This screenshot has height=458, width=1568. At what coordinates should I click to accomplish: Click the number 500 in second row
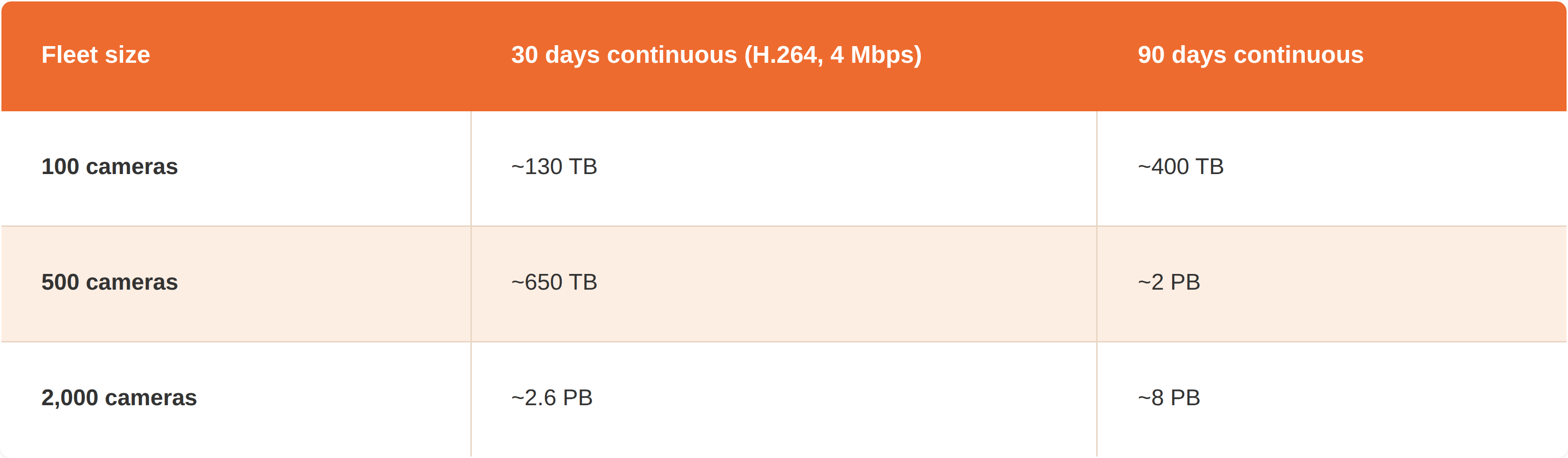coord(60,282)
